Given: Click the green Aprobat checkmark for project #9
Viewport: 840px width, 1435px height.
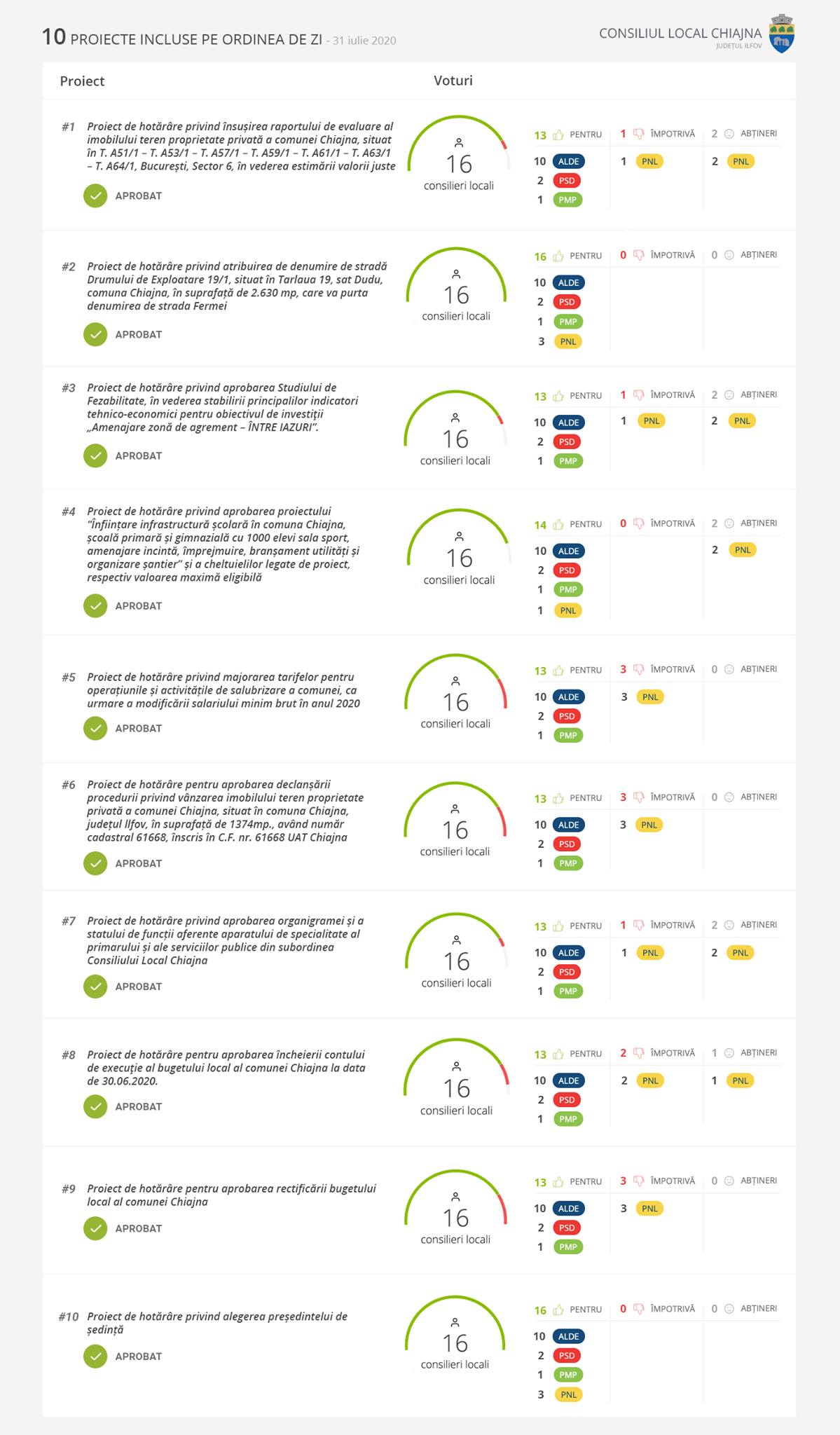Looking at the screenshot, I should 95,1228.
